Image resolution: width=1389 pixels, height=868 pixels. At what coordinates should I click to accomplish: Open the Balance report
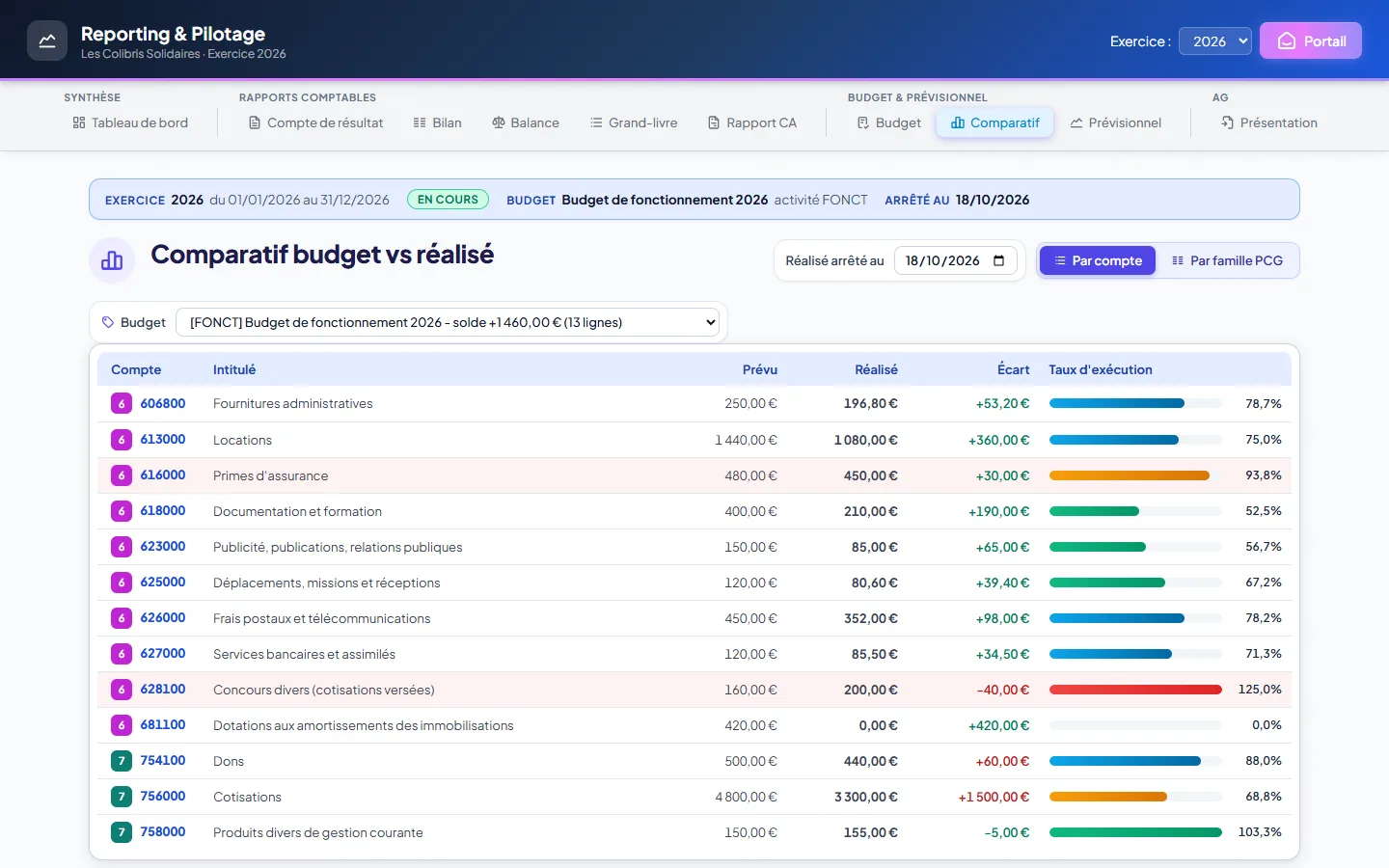[x=526, y=122]
